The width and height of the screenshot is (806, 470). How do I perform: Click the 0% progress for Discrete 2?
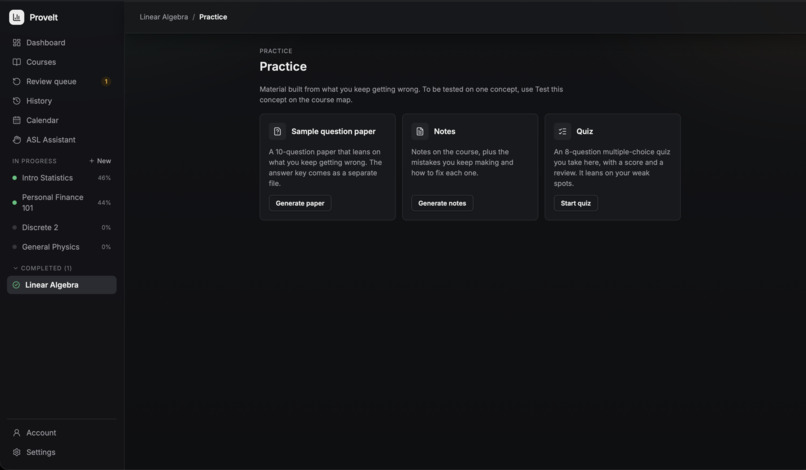click(x=106, y=227)
